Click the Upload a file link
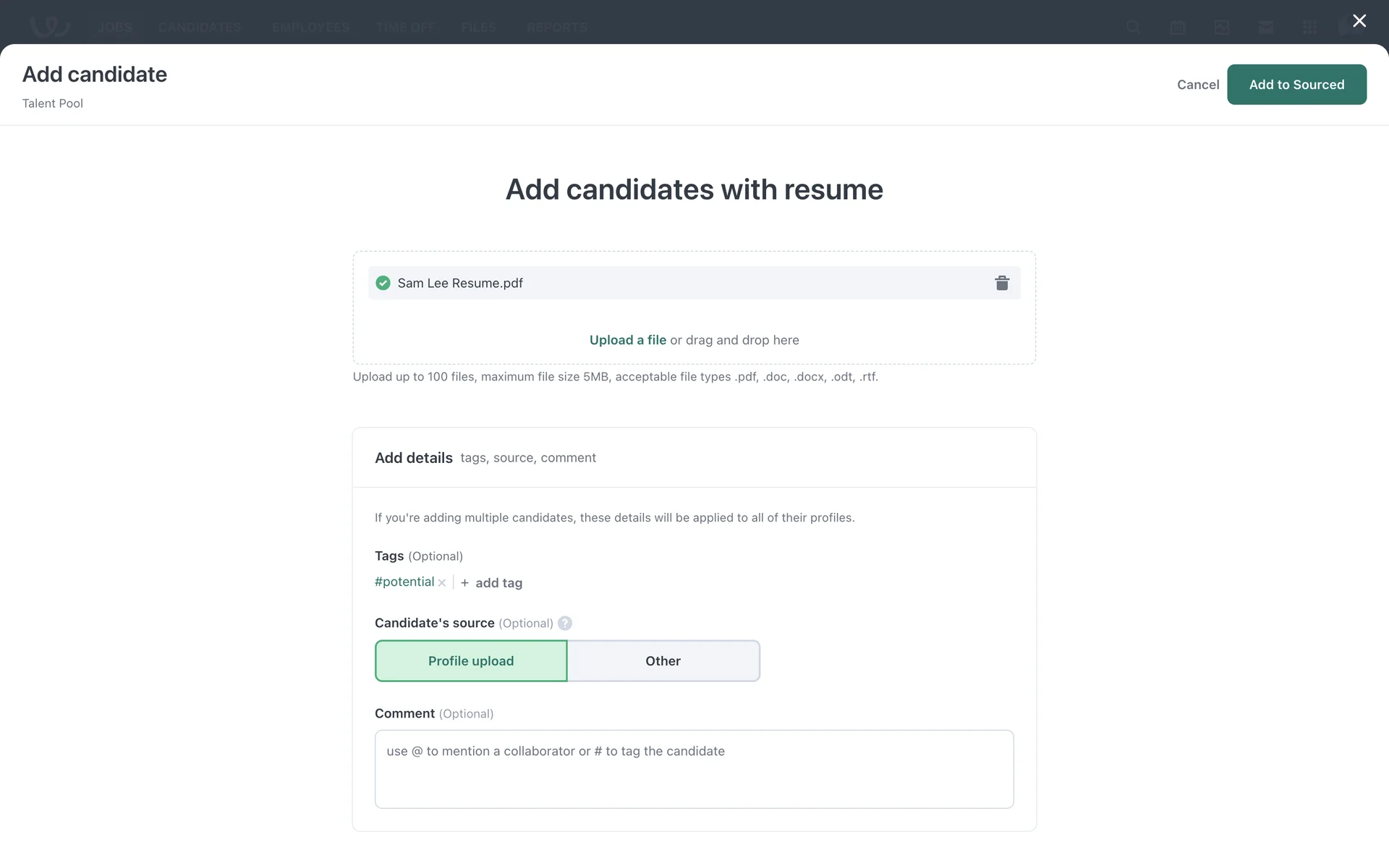This screenshot has width=1389, height=868. pyautogui.click(x=627, y=340)
